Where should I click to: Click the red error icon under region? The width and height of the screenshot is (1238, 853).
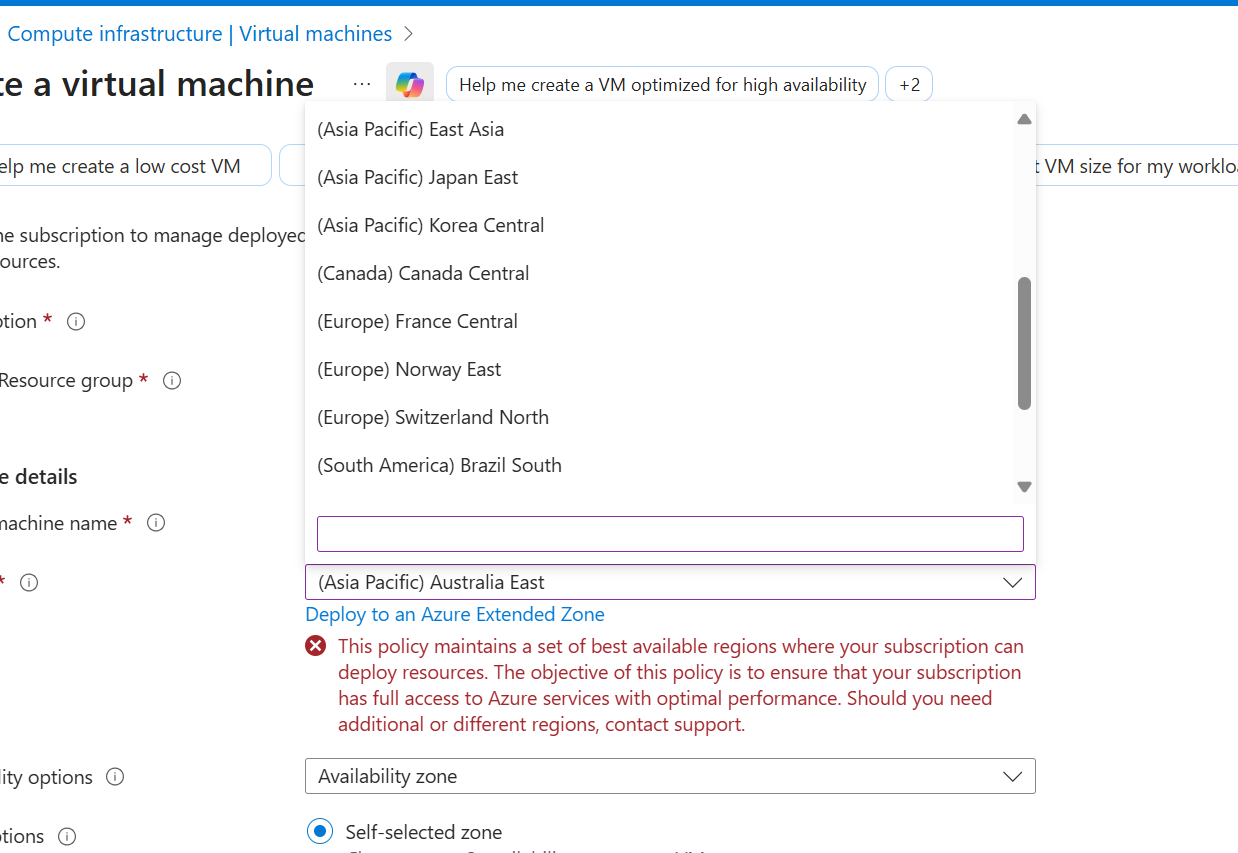coord(316,646)
